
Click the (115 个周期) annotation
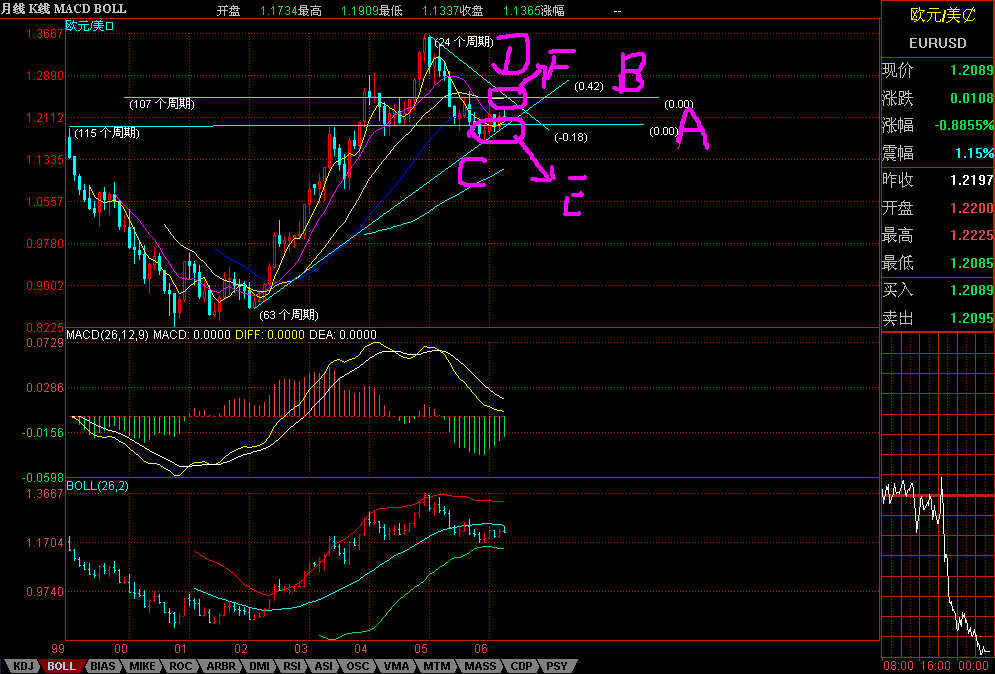point(107,133)
